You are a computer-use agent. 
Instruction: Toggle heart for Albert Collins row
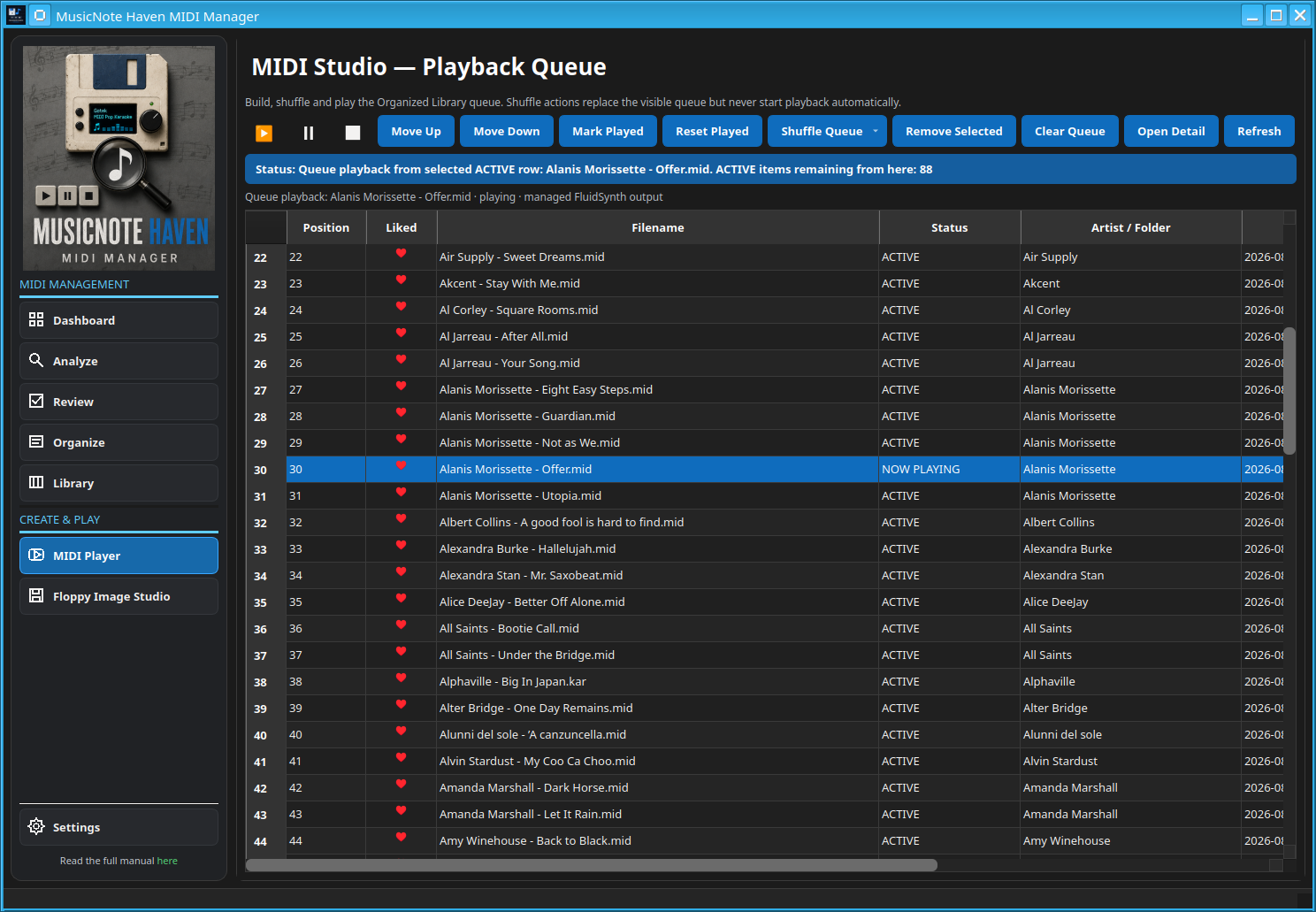pos(401,519)
